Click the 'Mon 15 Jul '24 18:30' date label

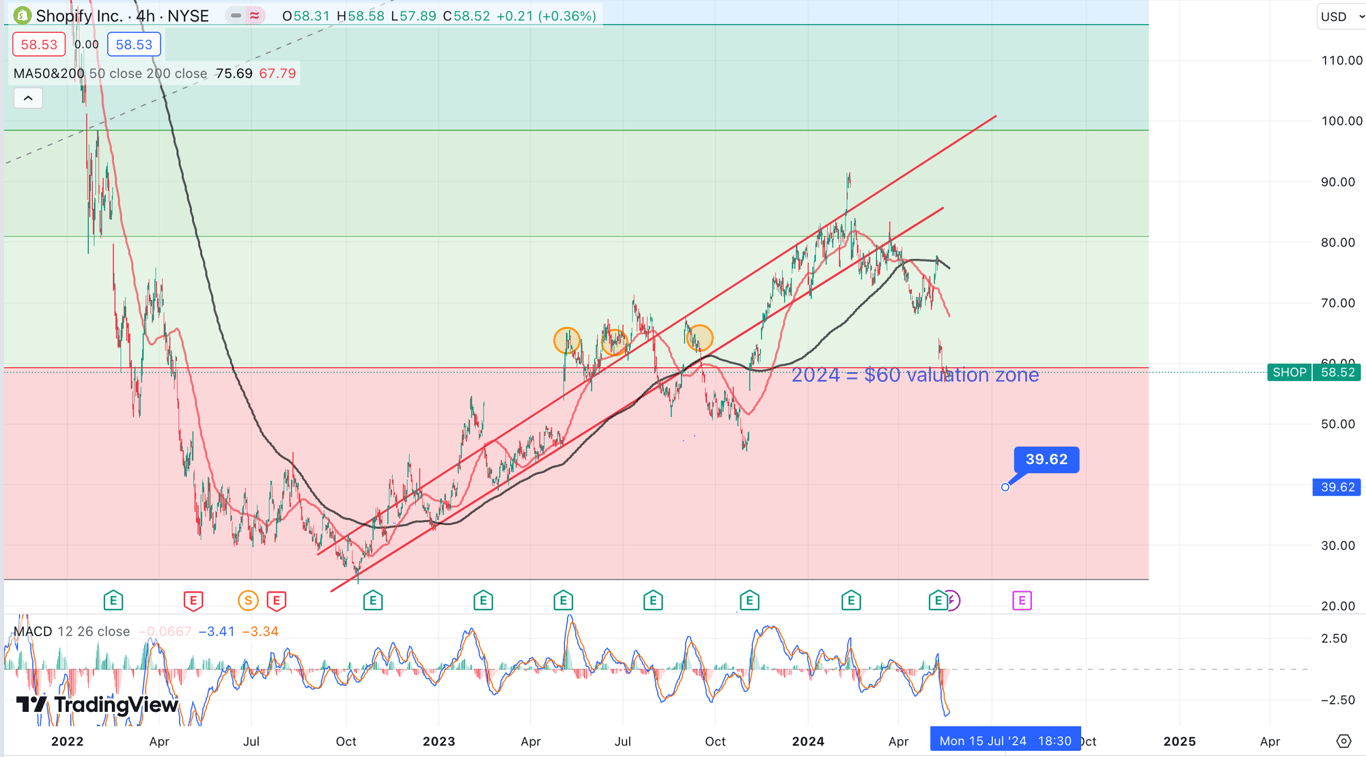pyautogui.click(x=1005, y=741)
